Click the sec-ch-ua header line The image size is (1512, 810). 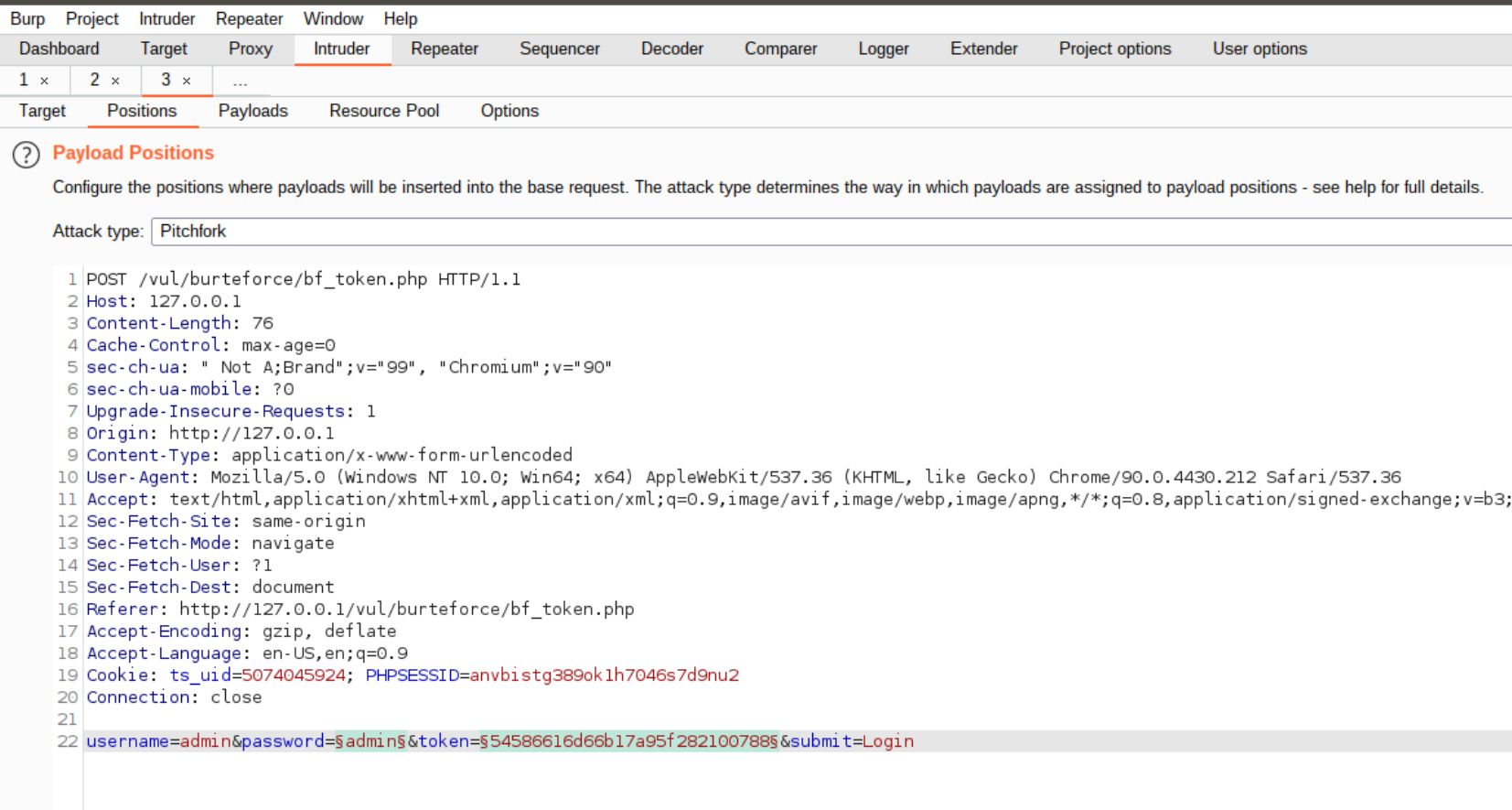click(349, 367)
